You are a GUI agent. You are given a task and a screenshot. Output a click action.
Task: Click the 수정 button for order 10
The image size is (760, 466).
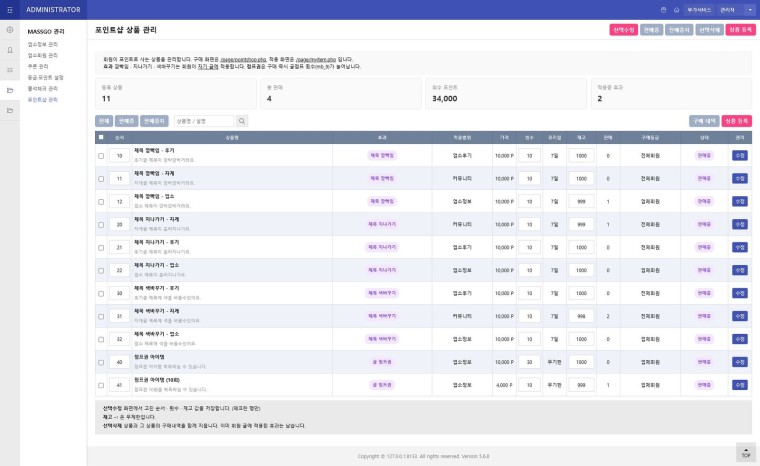pyautogui.click(x=740, y=155)
